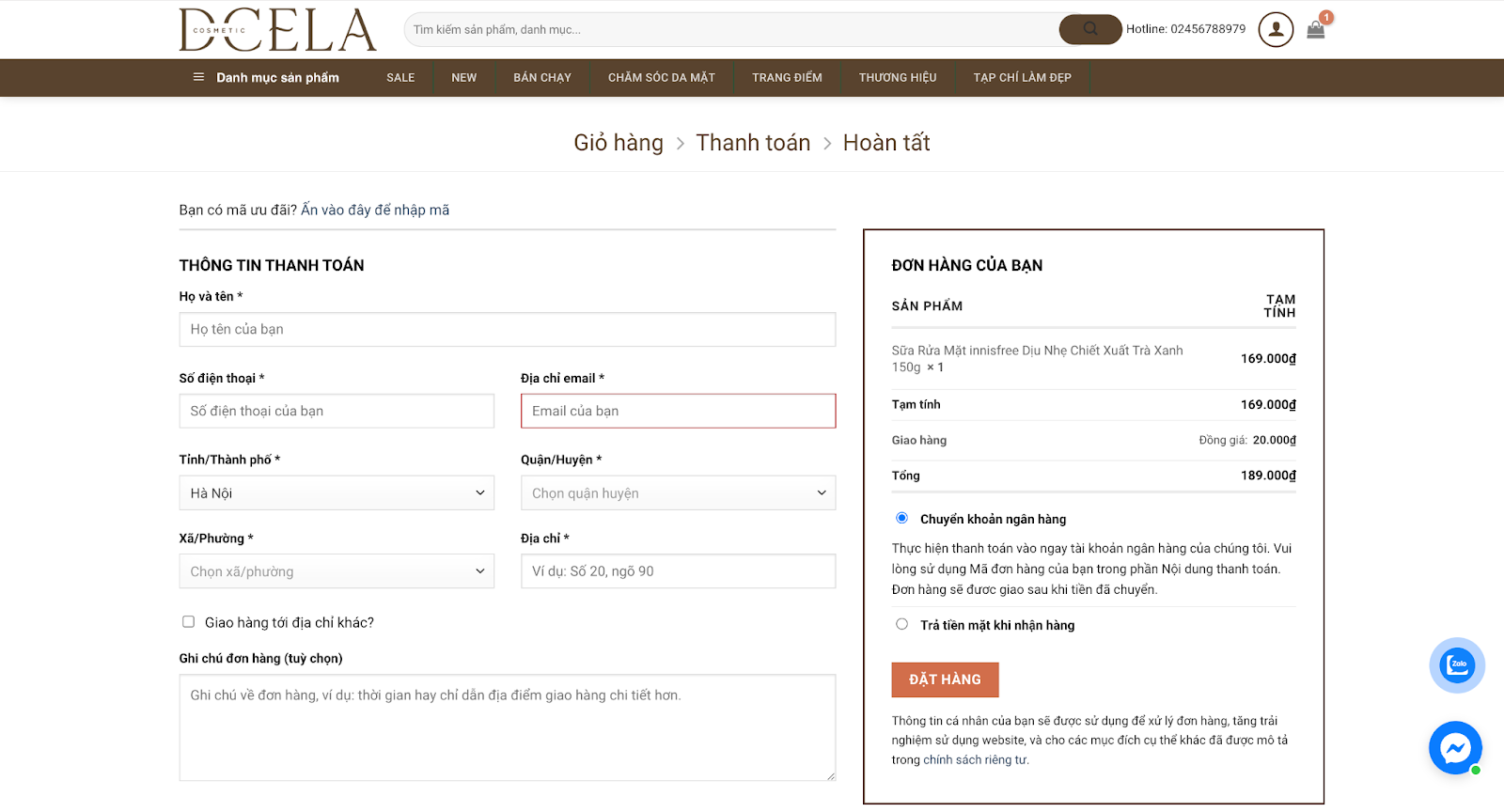
Task: Select Trả tiền mặt khi nhận hàng
Action: (902, 624)
